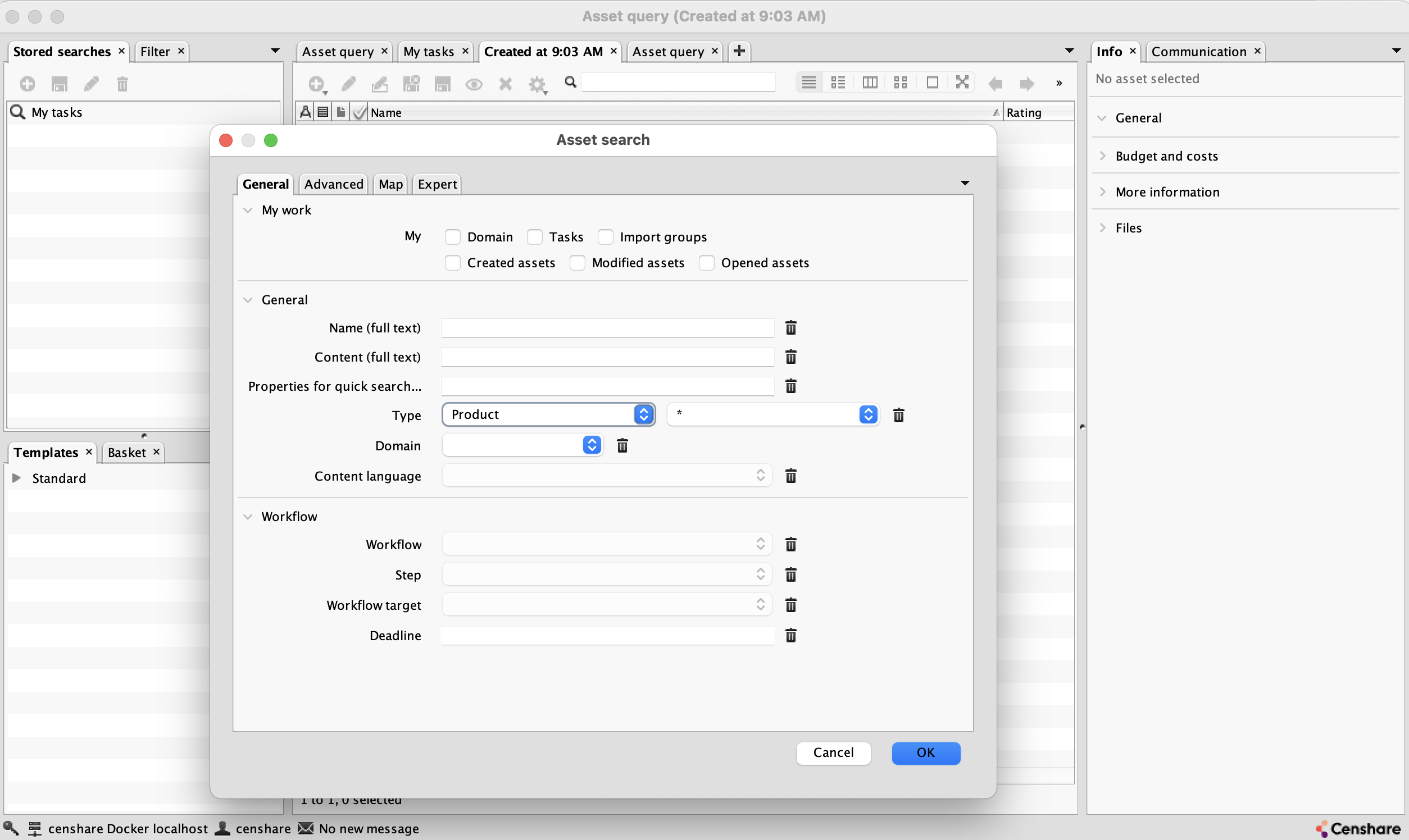This screenshot has height=840, width=1409.
Task: Open the Communication tab
Action: click(x=1198, y=51)
